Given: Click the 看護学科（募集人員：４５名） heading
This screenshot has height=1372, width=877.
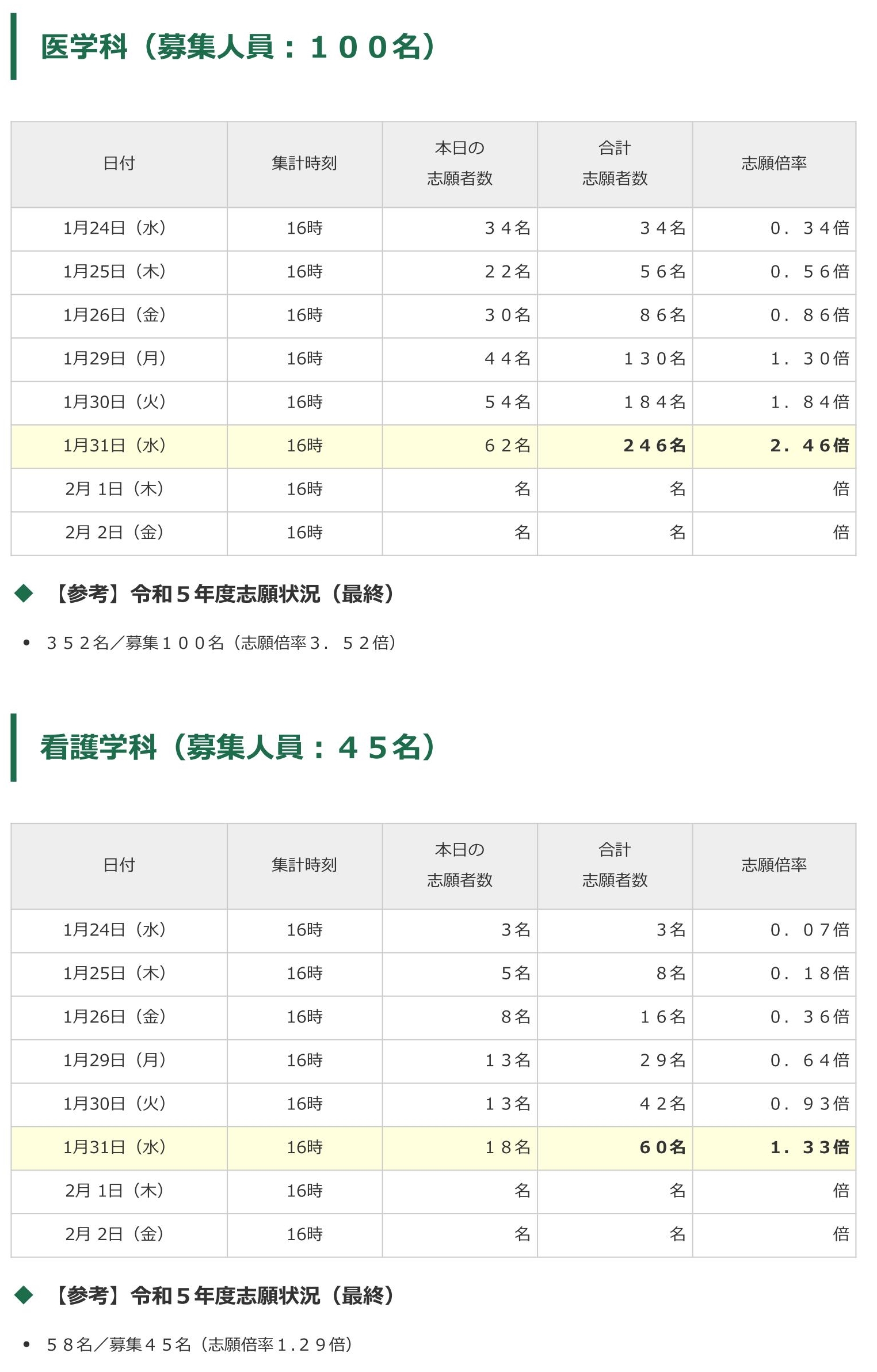Looking at the screenshot, I should 238,747.
